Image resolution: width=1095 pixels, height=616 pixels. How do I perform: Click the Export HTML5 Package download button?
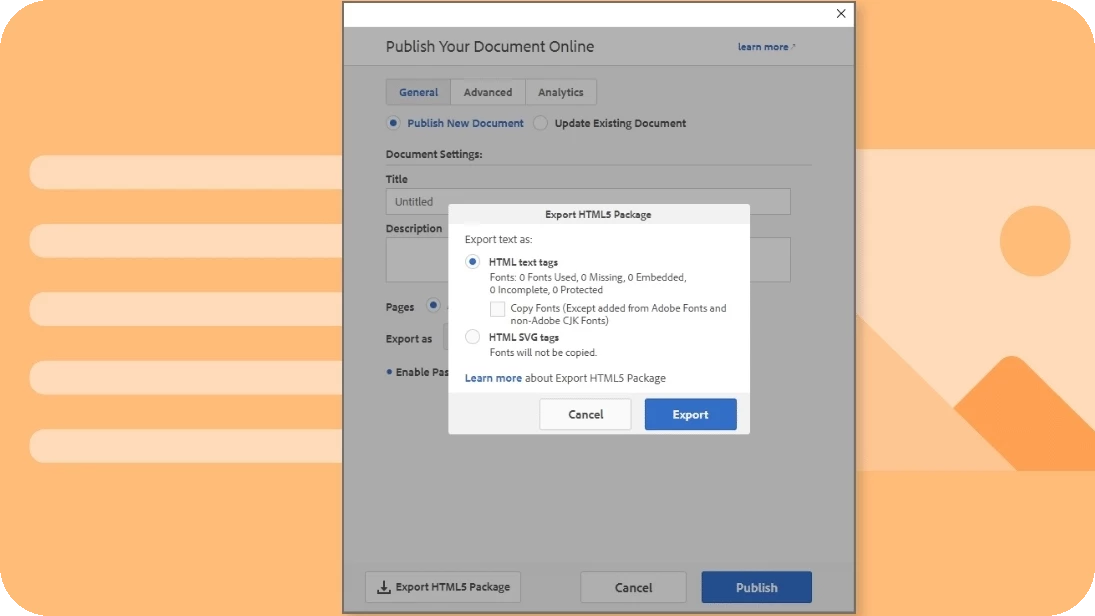[443, 587]
